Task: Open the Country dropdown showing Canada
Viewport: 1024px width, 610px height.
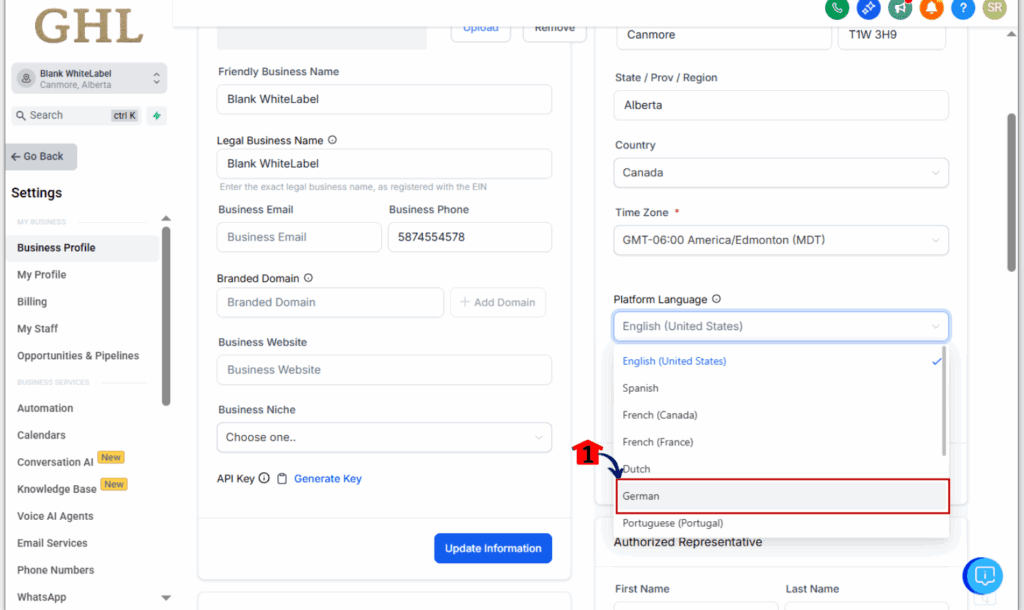Action: (781, 172)
